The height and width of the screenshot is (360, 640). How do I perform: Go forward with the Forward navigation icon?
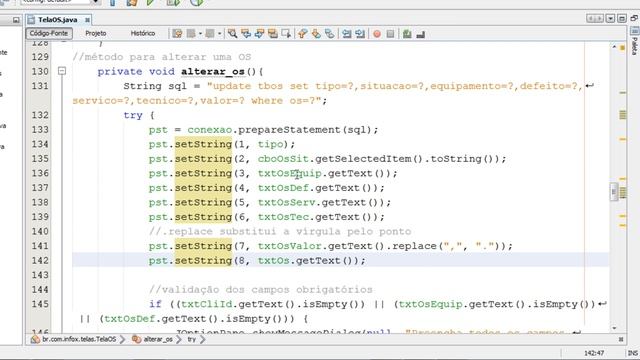tap(210, 33)
